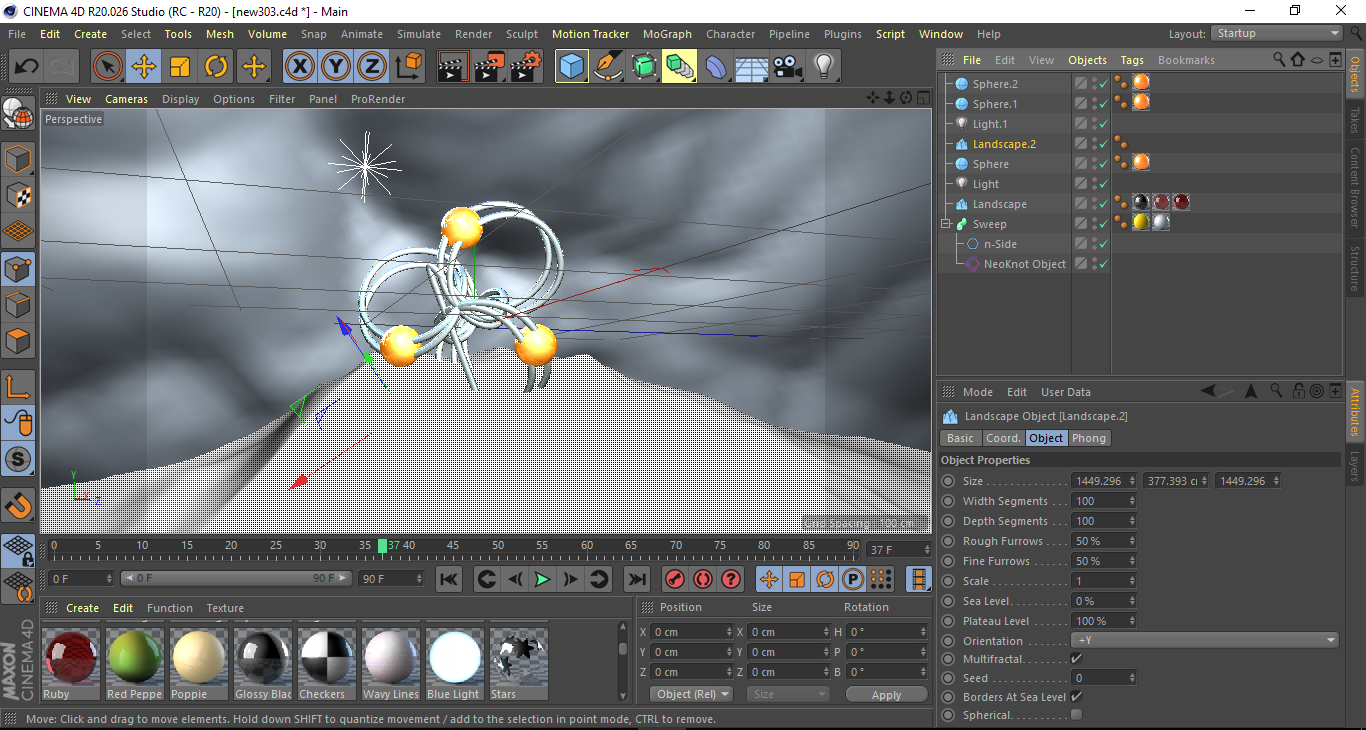Select the Live Selection tool
This screenshot has height=730, width=1366.
click(108, 67)
